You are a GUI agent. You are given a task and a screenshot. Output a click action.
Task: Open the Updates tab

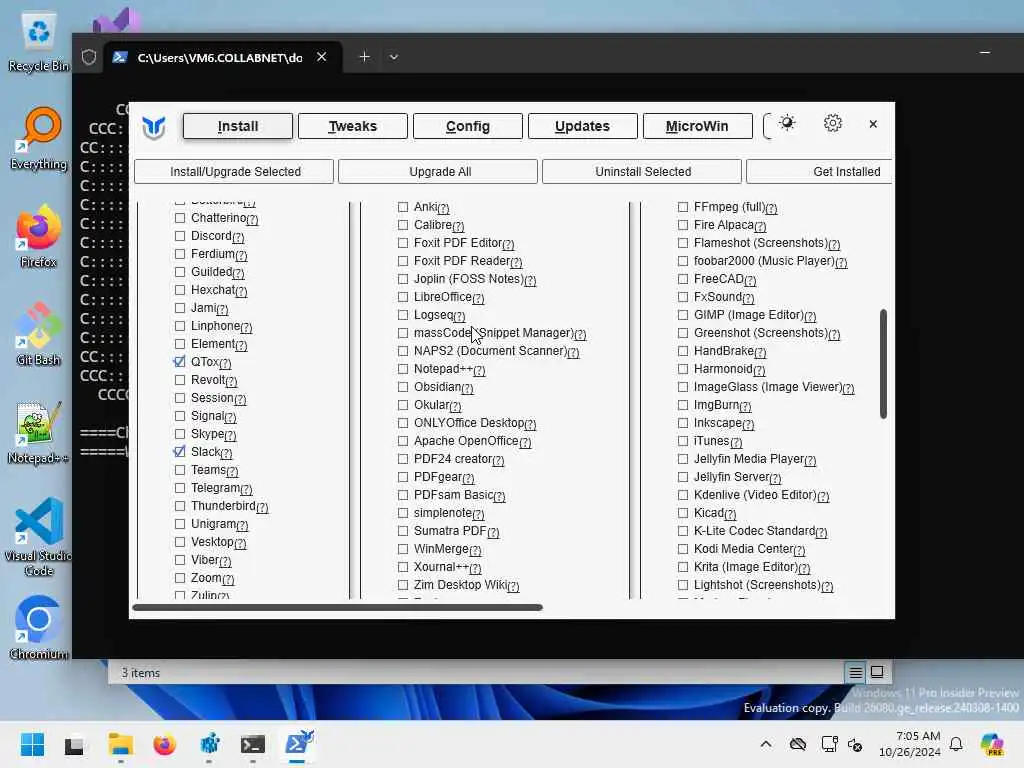(583, 126)
